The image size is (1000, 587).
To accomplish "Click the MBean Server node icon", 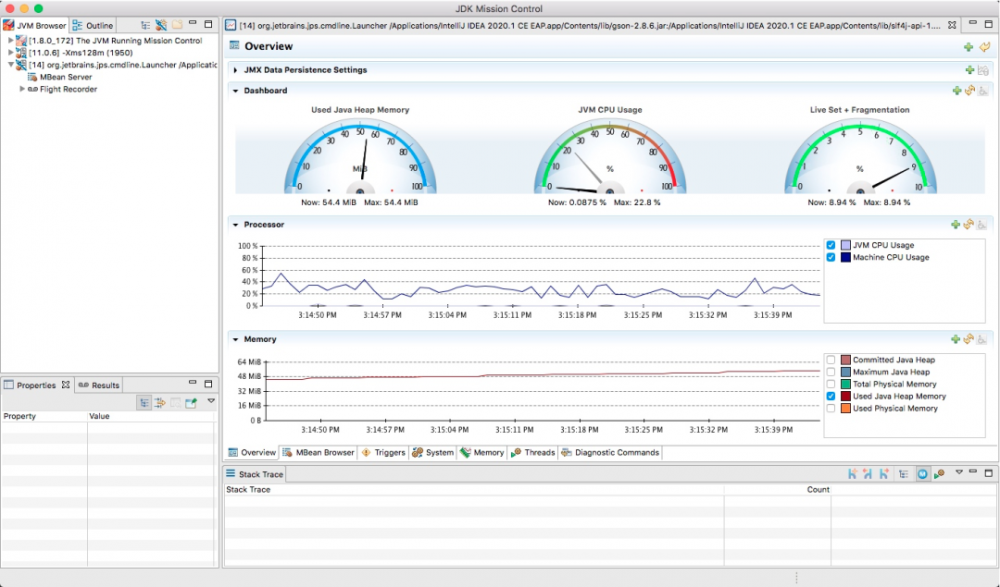I will click(x=33, y=76).
